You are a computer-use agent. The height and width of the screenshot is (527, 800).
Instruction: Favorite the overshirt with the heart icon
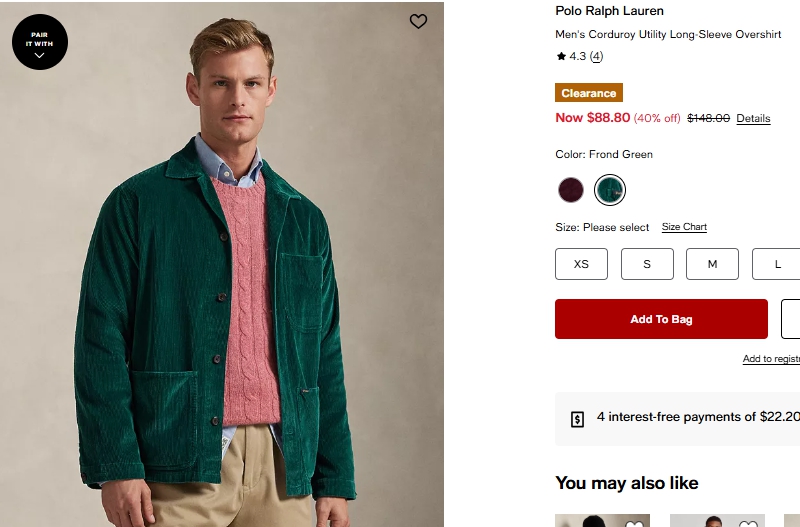pos(418,21)
